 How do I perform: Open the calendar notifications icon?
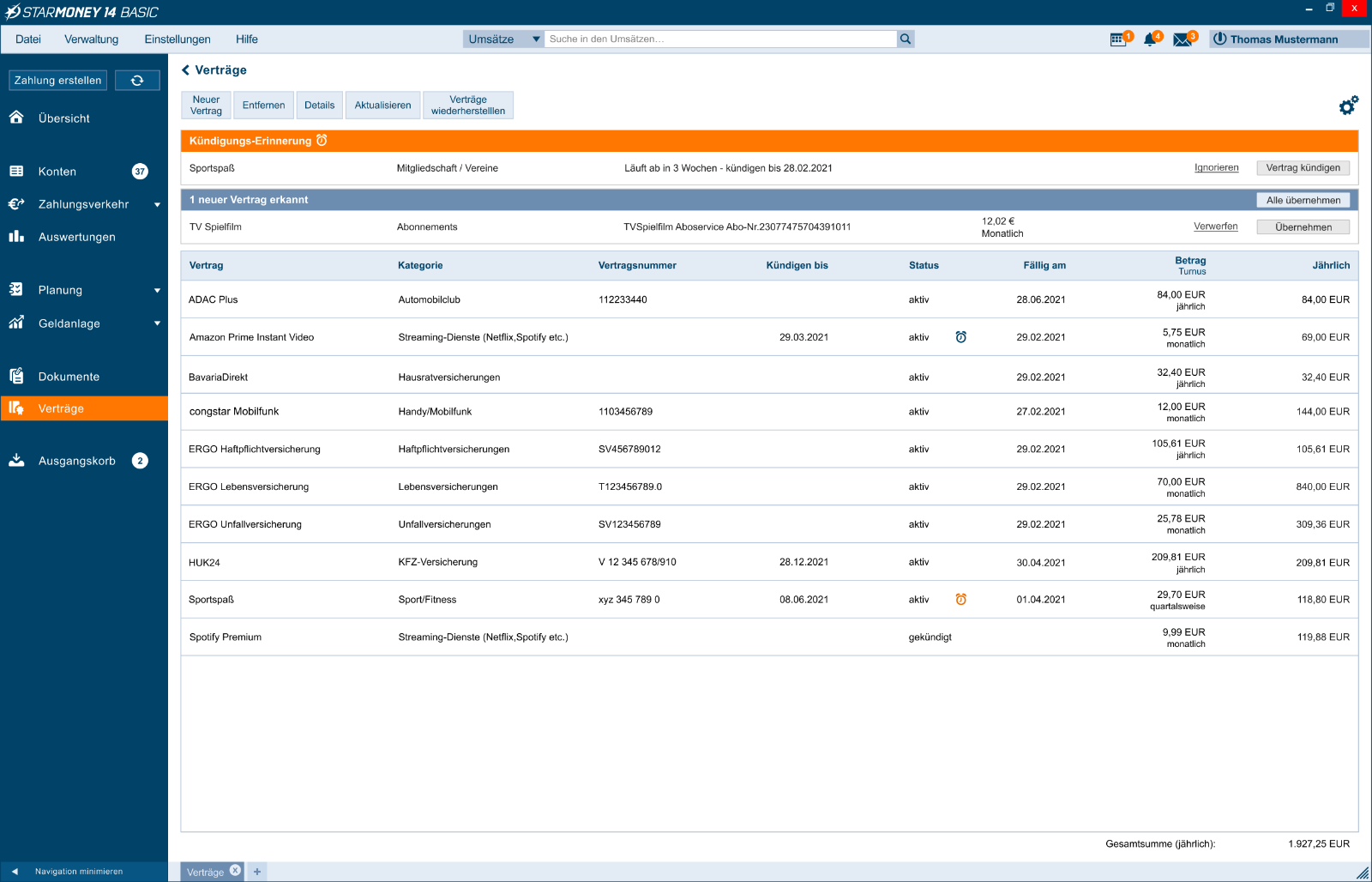[1118, 39]
